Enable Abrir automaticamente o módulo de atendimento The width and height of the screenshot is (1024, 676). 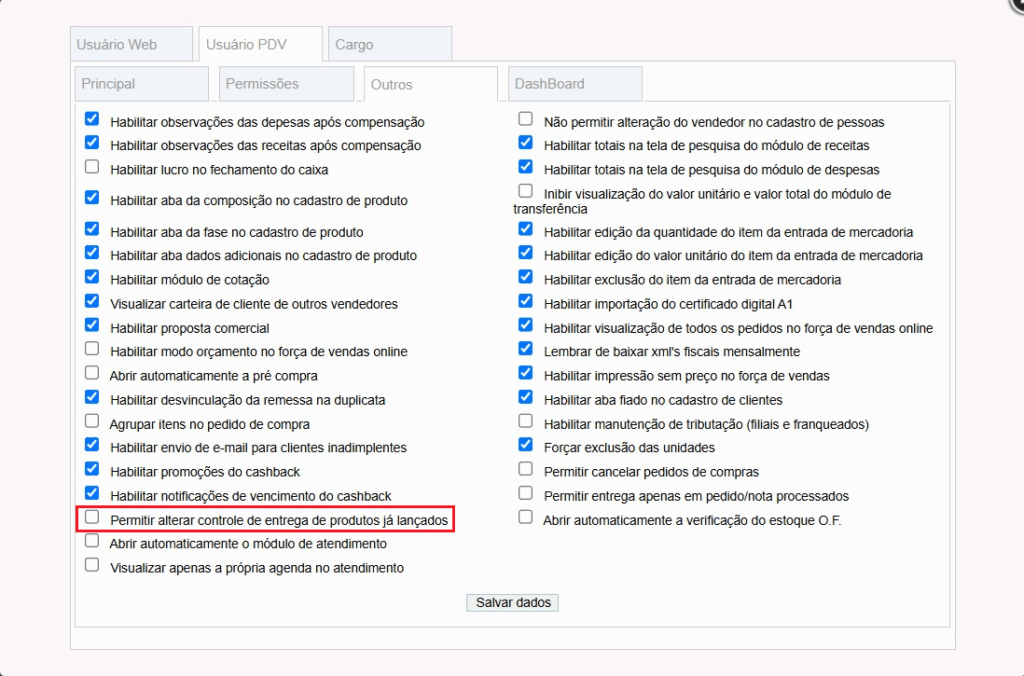92,540
